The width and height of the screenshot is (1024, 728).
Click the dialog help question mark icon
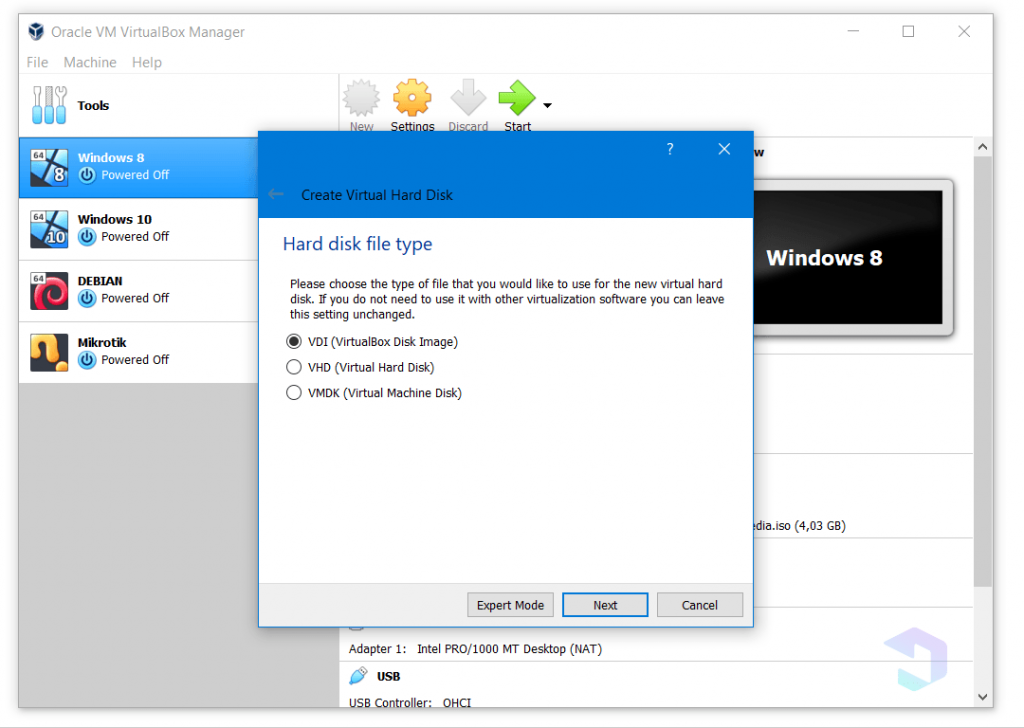click(669, 148)
